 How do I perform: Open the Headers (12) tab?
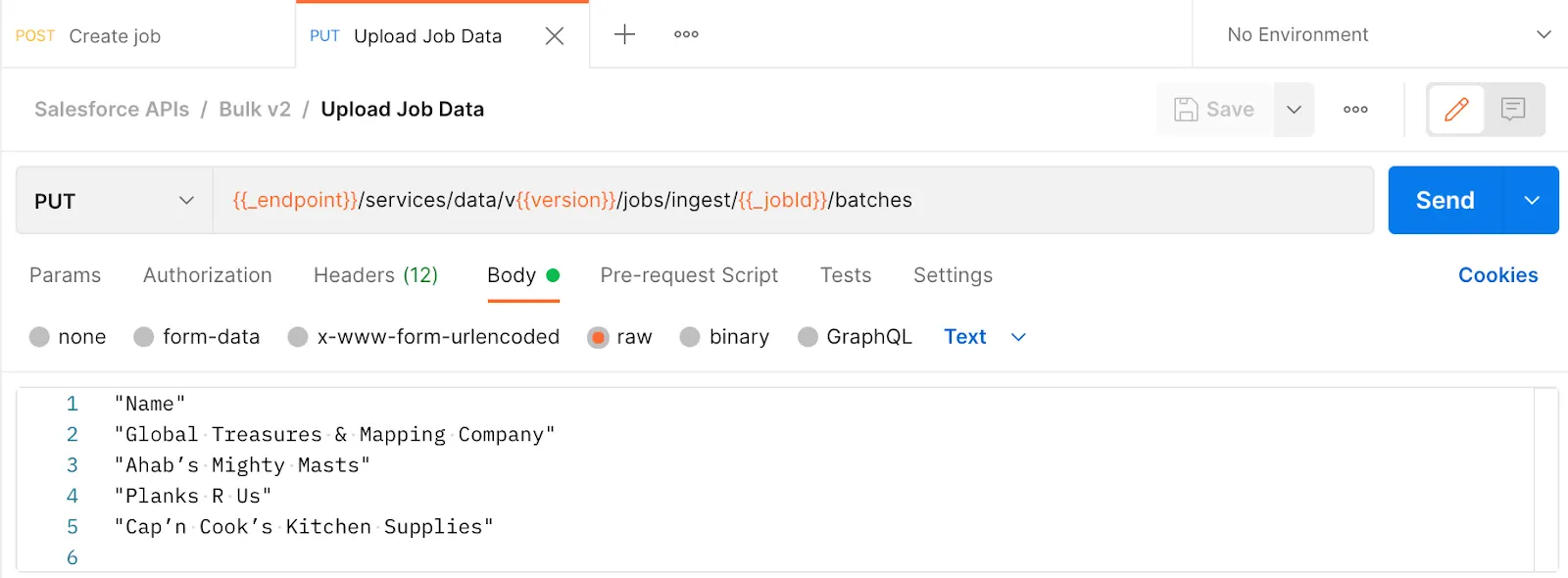click(375, 275)
